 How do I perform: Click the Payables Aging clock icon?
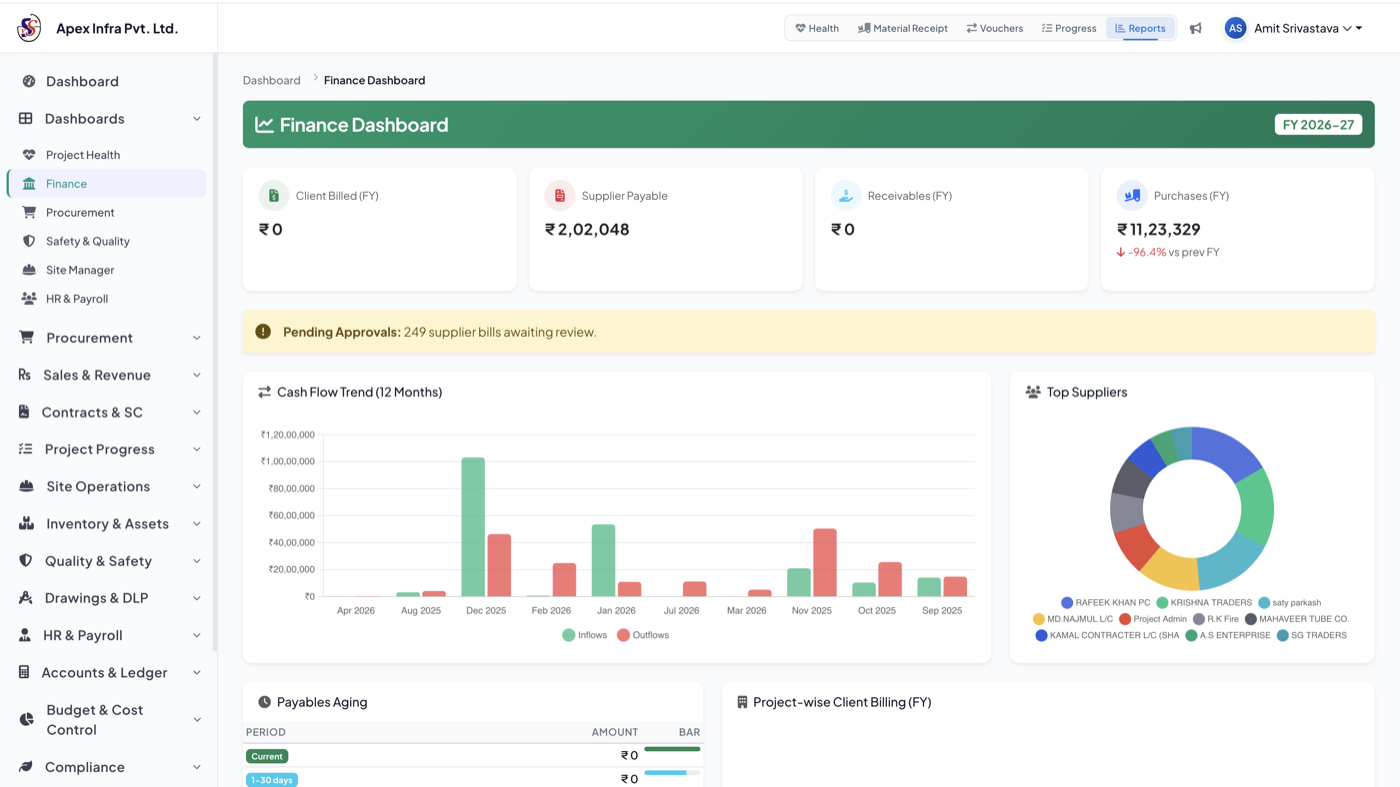click(x=265, y=702)
